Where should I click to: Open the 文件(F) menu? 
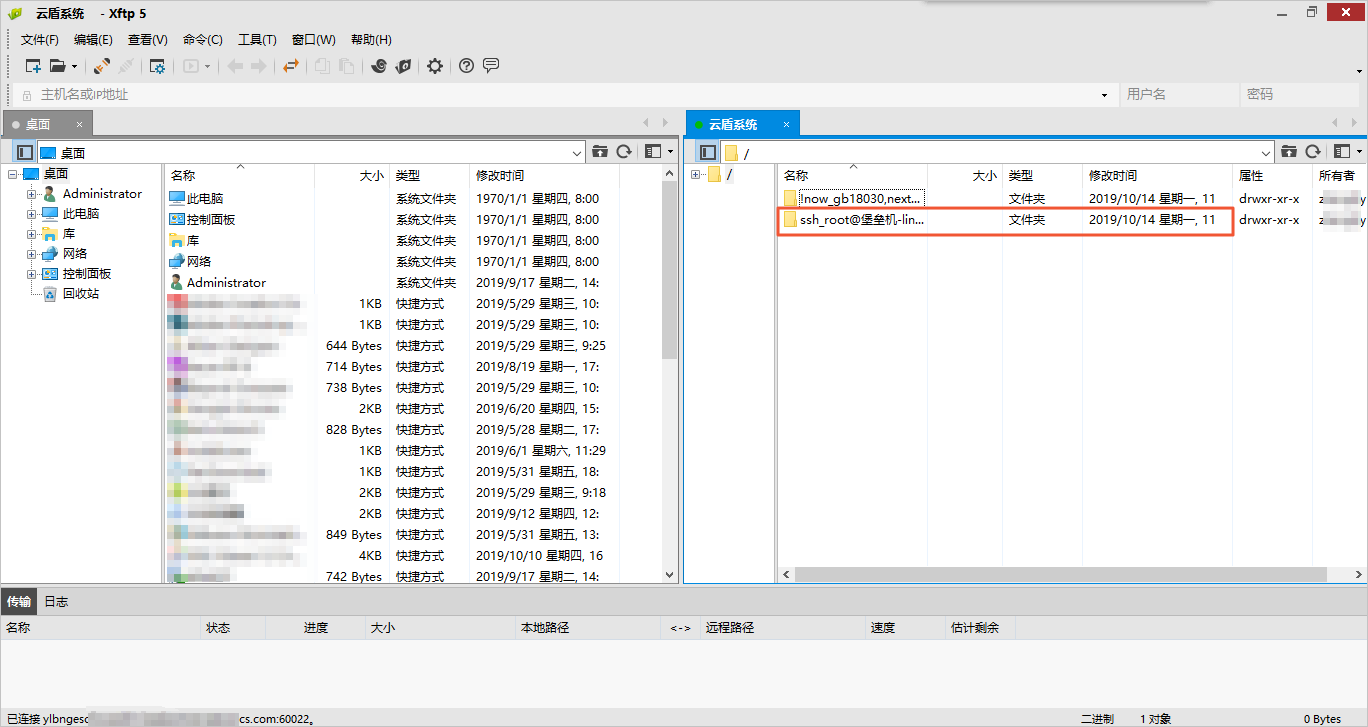40,40
